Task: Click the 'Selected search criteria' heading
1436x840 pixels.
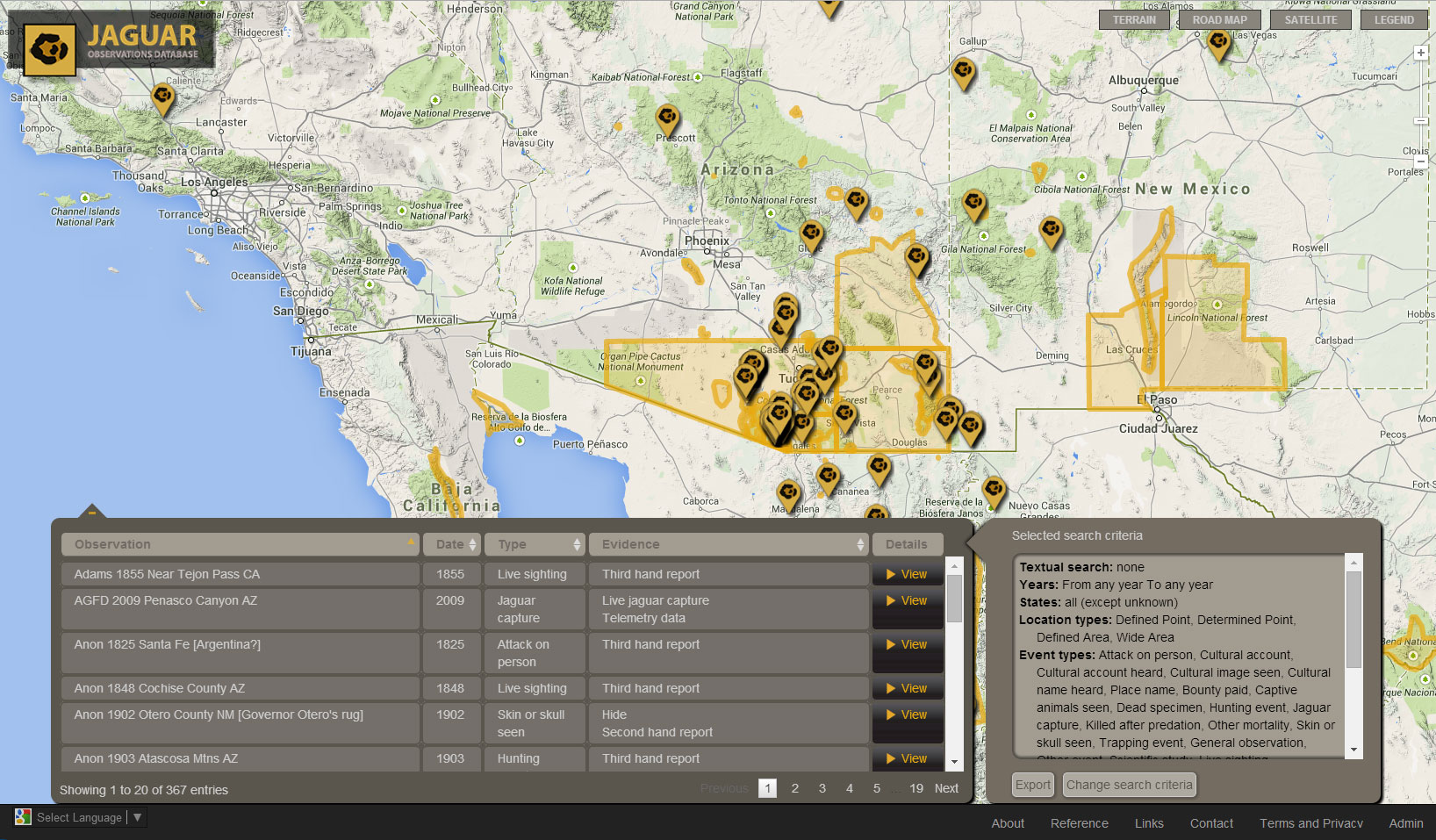Action: pos(1077,535)
